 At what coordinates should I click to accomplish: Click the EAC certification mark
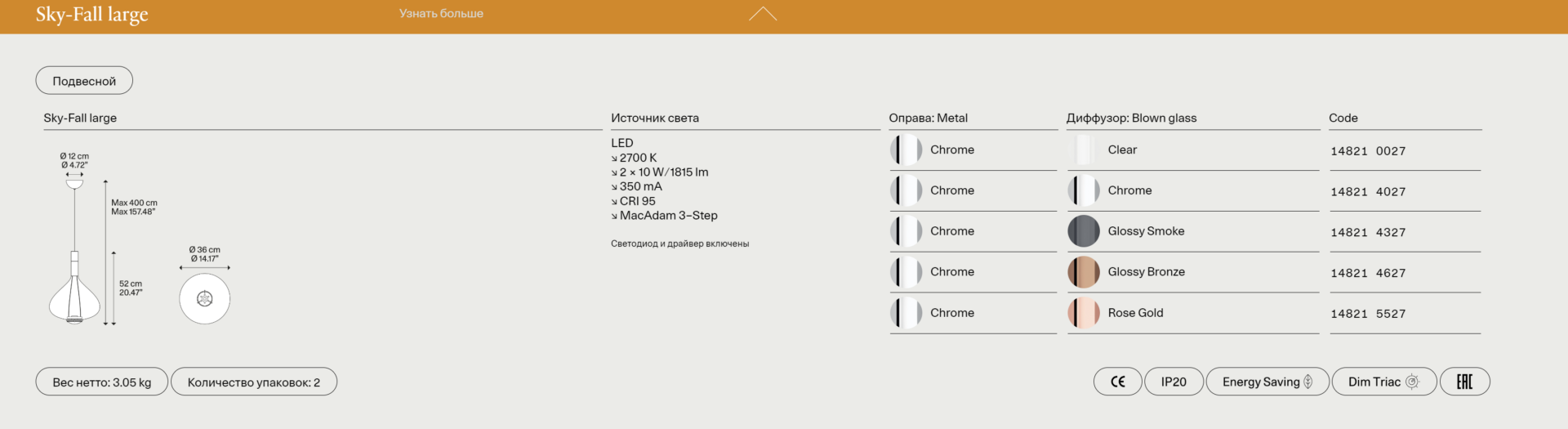[1464, 382]
